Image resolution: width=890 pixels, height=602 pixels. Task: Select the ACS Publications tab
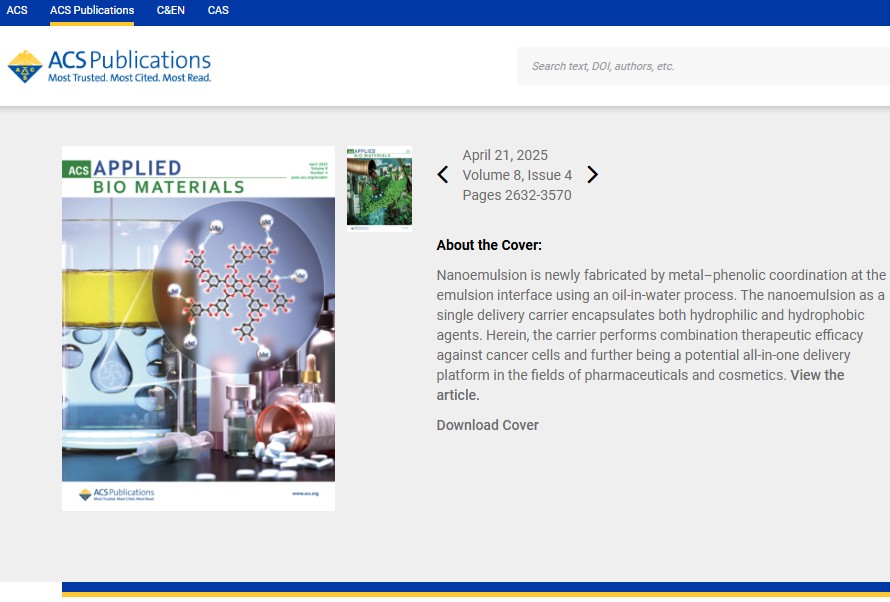pyautogui.click(x=92, y=10)
